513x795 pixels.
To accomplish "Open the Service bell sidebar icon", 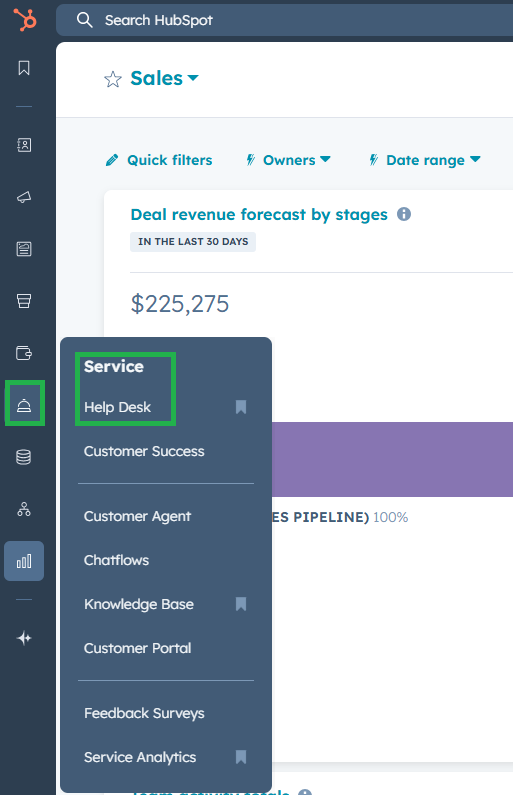I will coord(24,405).
